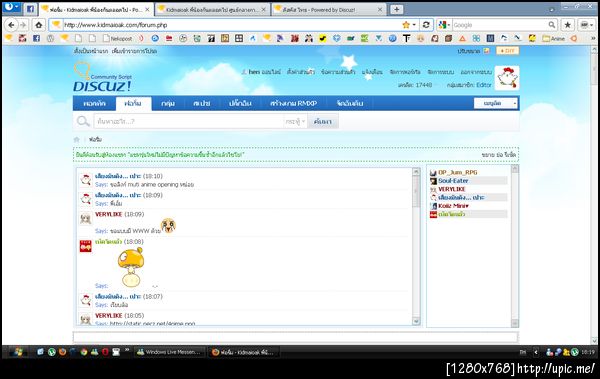
Task: Switch to the Powered by Discuz tab
Action: pyautogui.click(x=329, y=10)
